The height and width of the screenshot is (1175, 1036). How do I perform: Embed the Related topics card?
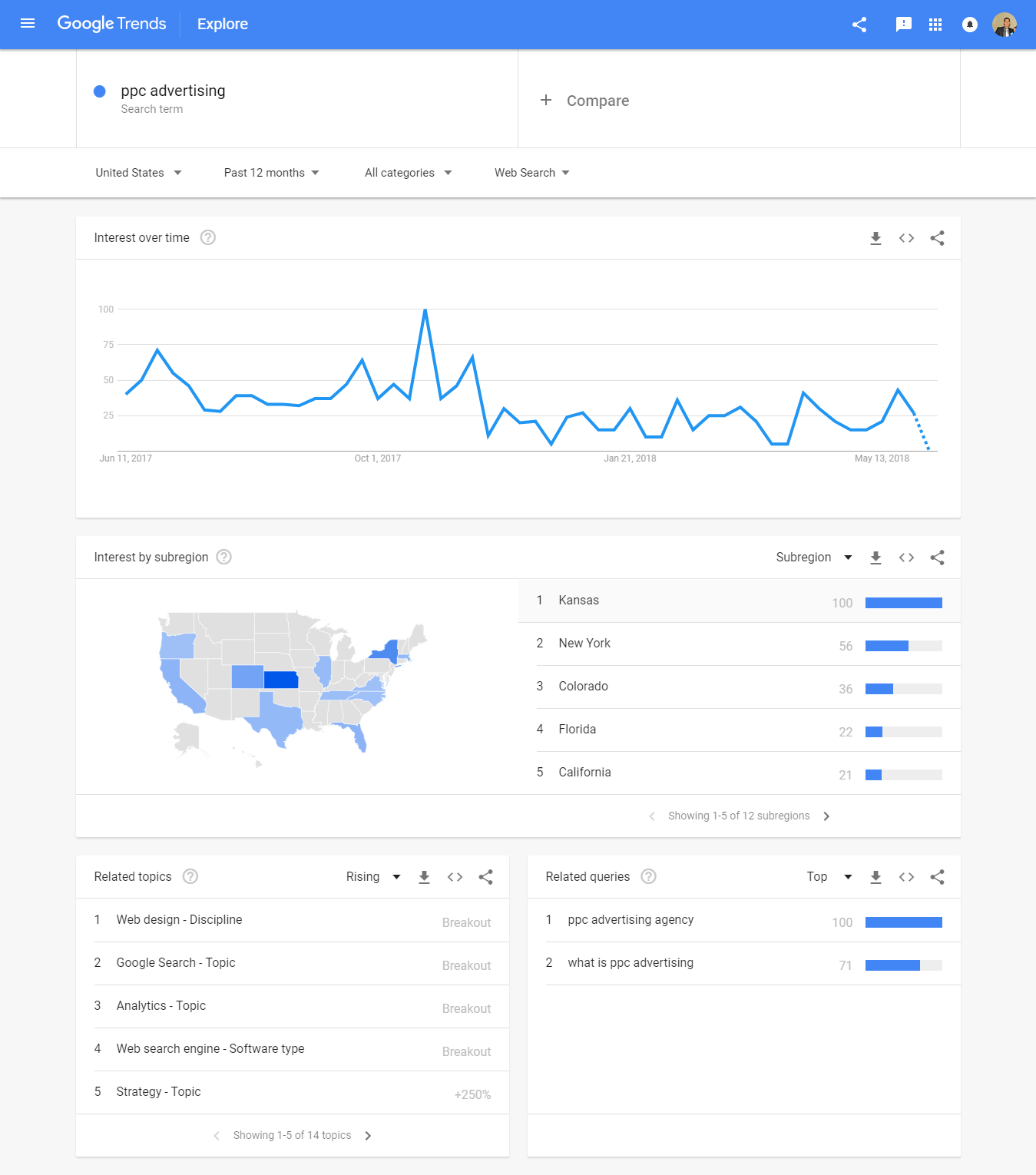tap(455, 877)
